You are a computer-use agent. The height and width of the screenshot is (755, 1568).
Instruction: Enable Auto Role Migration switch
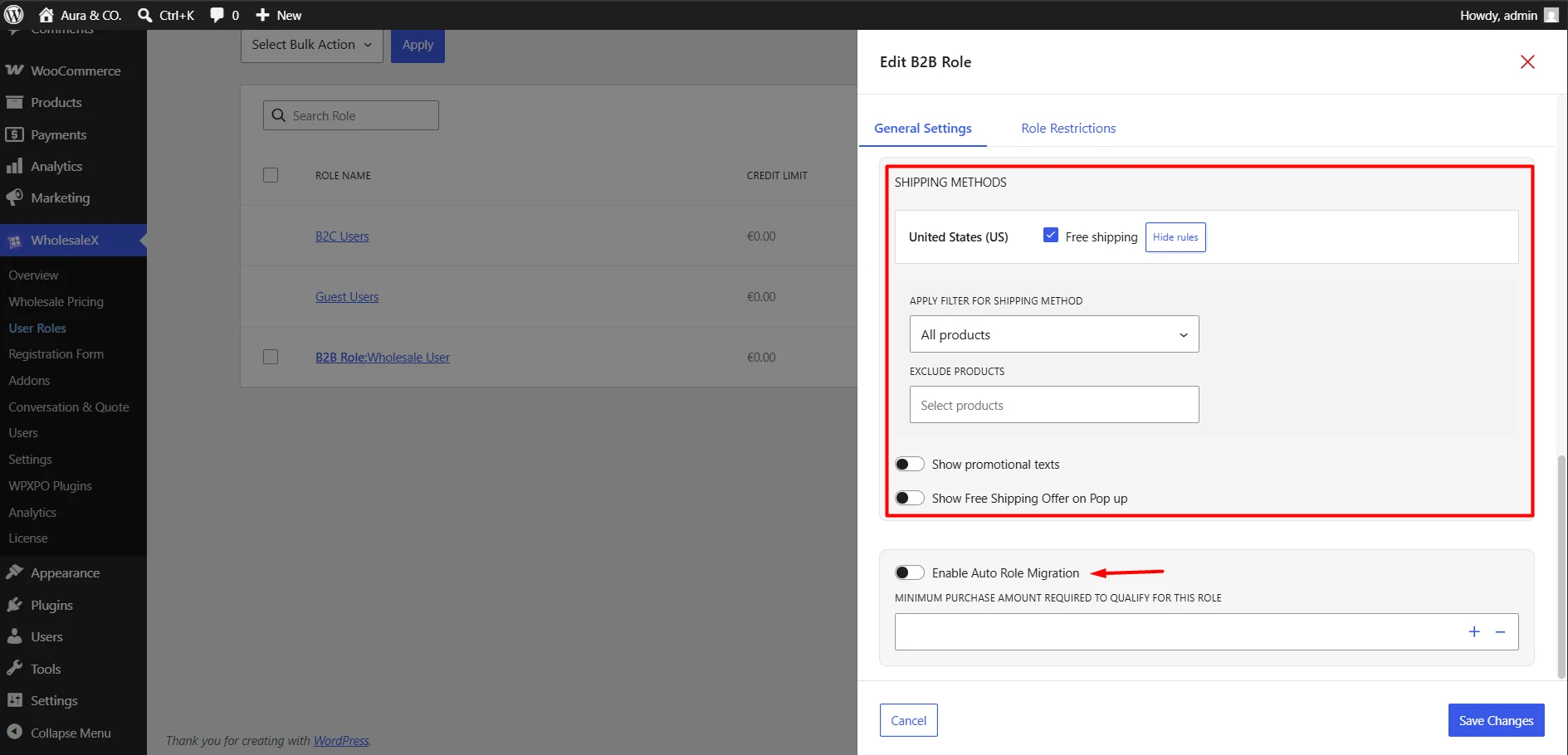[910, 572]
